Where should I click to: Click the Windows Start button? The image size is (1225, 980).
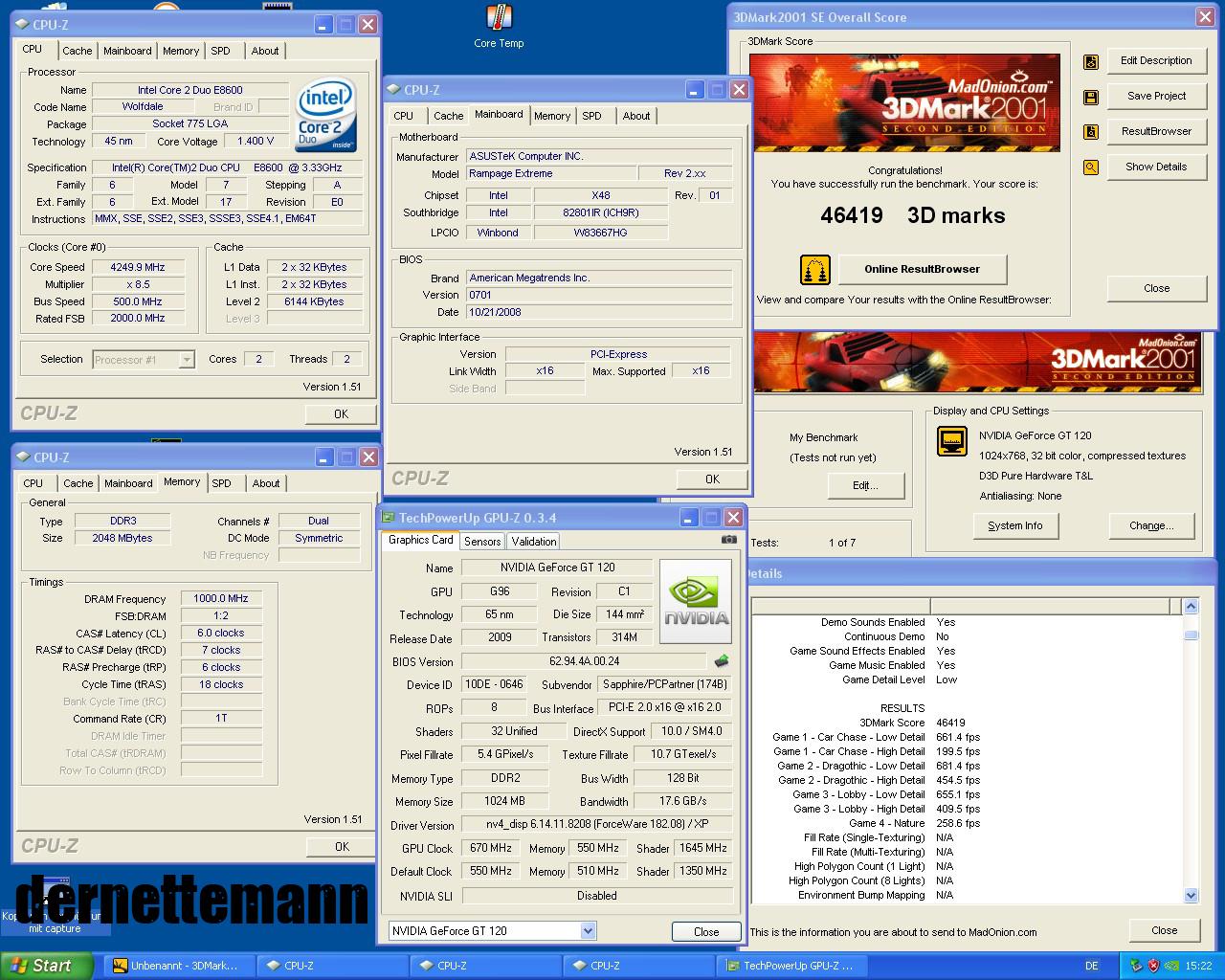47,966
